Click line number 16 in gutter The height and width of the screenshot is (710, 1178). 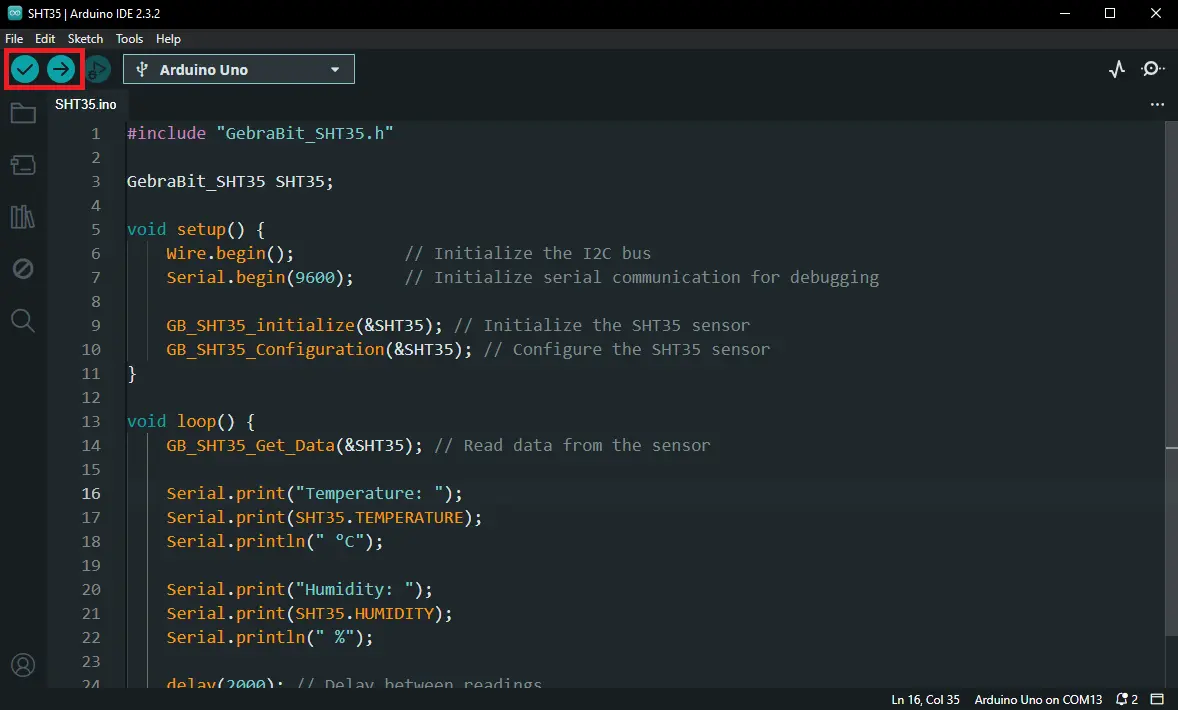point(91,494)
